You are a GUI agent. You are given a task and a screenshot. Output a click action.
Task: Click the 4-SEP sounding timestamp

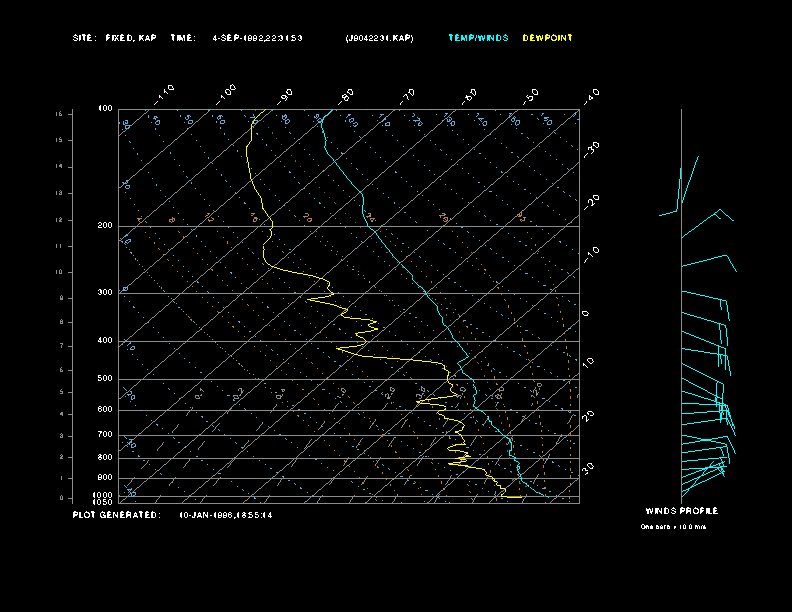pyautogui.click(x=257, y=38)
